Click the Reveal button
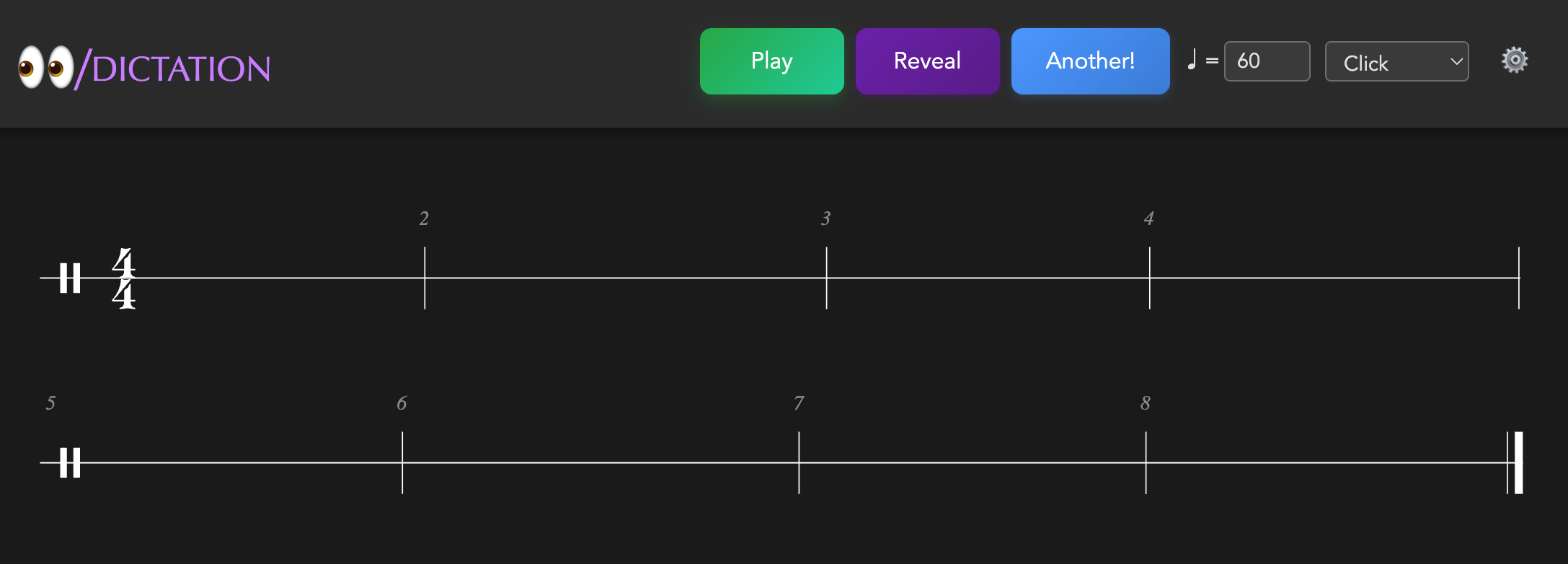This screenshot has width=1568, height=564. click(927, 61)
